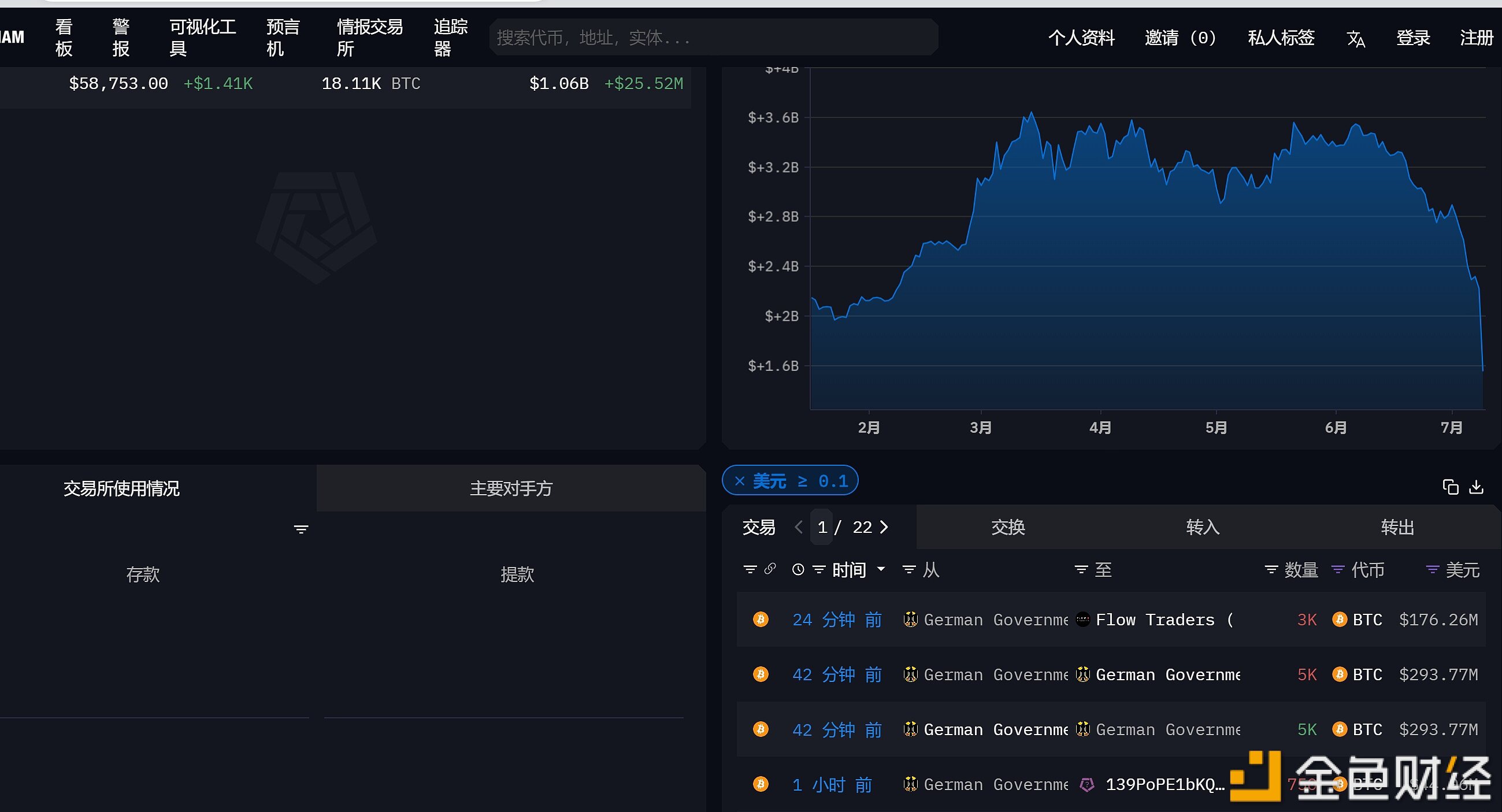
Task: Click the 提款 label
Action: point(517,574)
